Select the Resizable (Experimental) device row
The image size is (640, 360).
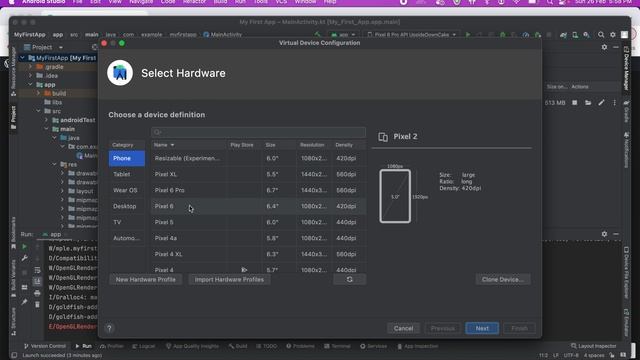click(x=258, y=158)
